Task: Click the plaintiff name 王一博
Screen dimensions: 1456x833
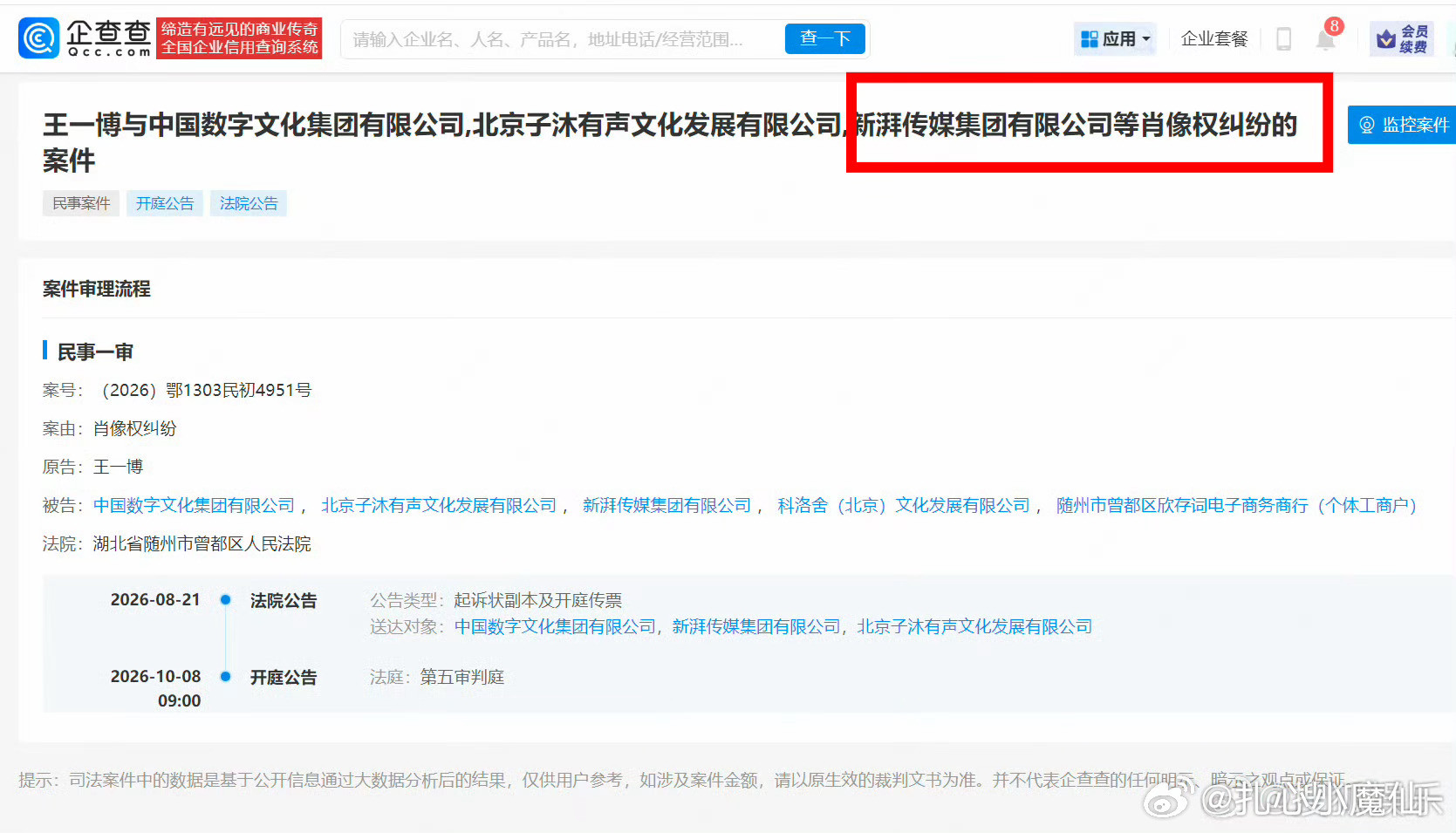Action: coord(118,467)
